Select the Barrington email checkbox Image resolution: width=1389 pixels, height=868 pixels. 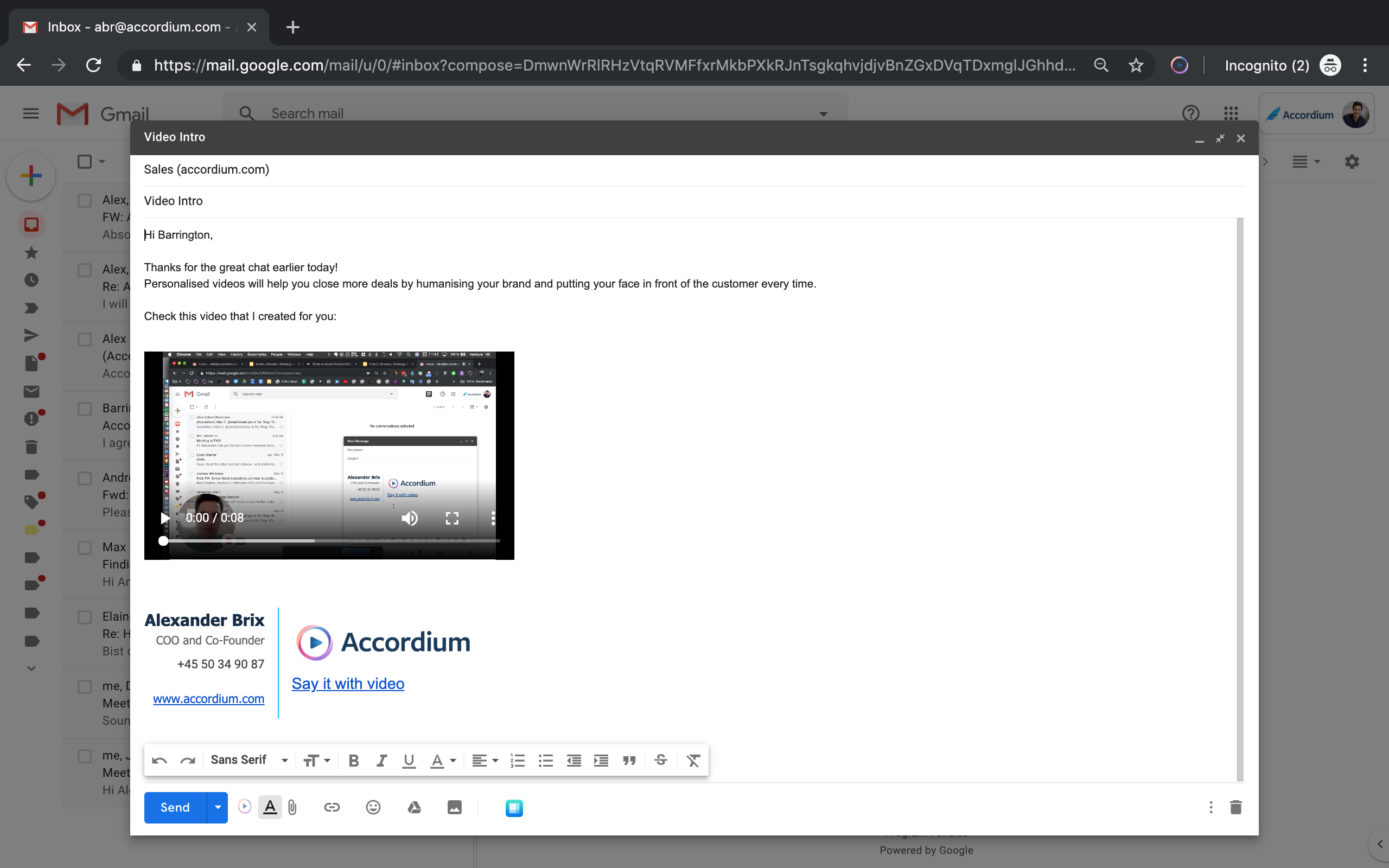85,409
